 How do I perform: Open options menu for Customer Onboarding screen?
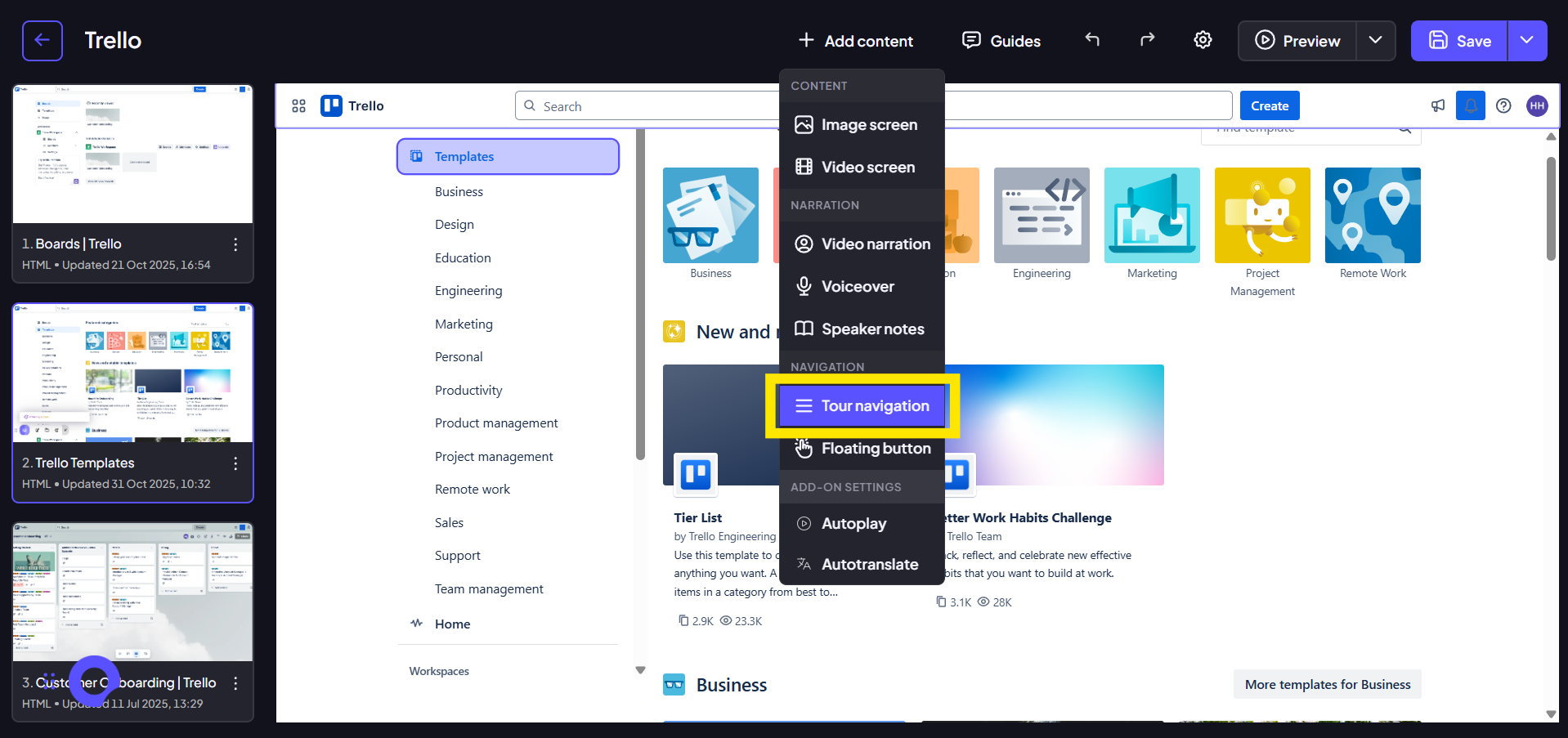click(x=235, y=683)
